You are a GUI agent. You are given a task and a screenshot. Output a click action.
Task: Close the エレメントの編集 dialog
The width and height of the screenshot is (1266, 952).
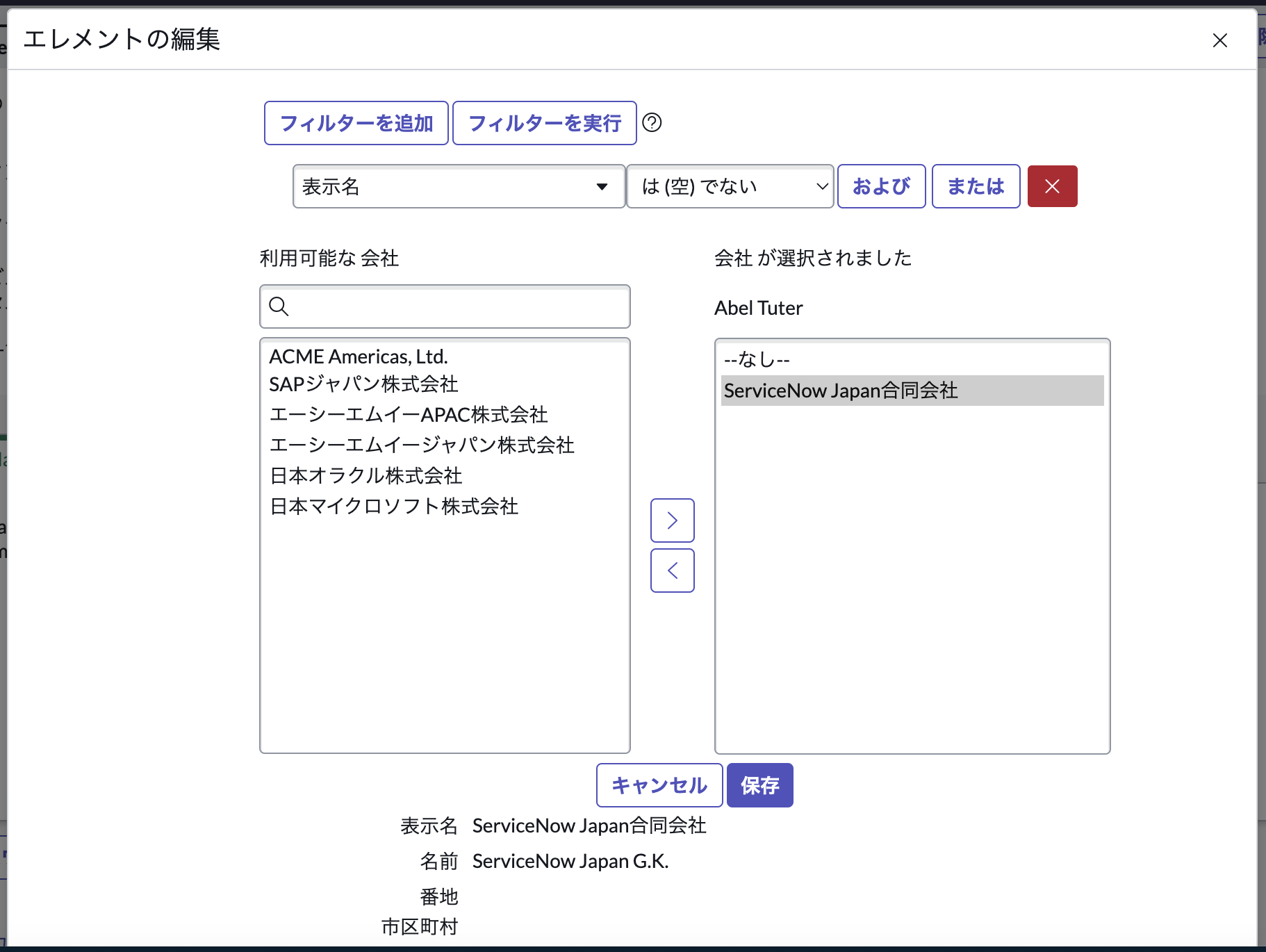[x=1220, y=40]
